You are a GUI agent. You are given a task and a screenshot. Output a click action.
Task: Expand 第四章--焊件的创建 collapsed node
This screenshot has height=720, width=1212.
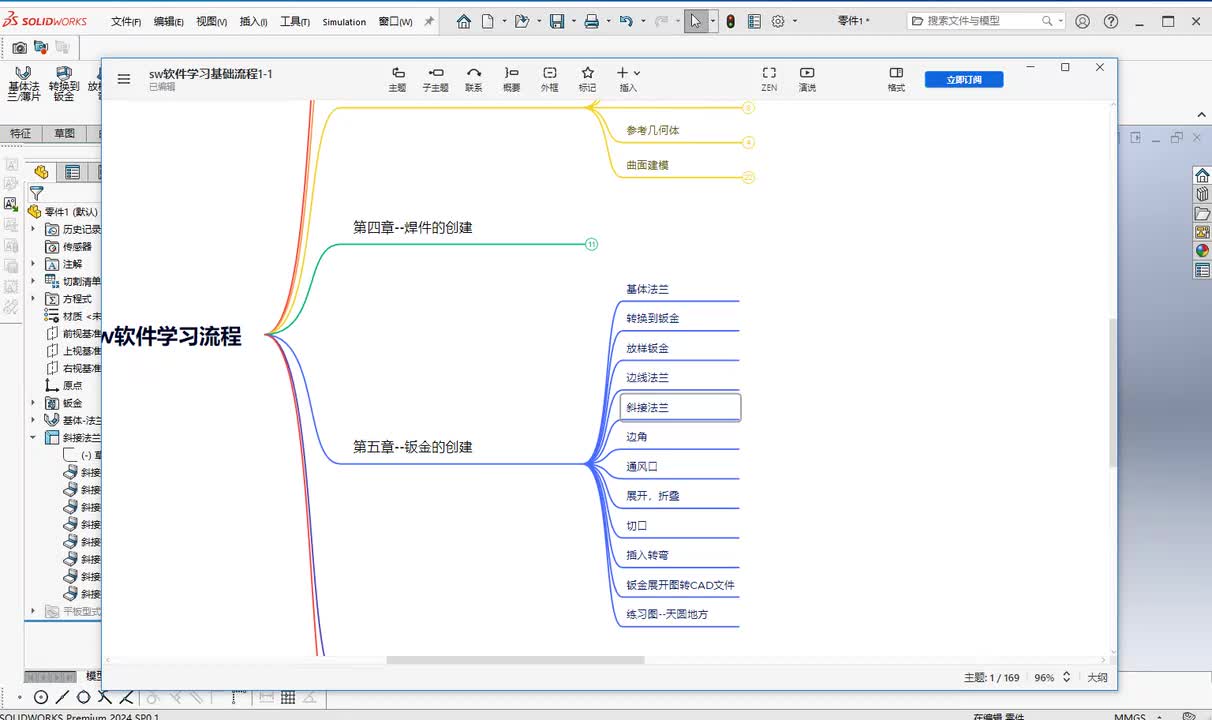(x=591, y=244)
